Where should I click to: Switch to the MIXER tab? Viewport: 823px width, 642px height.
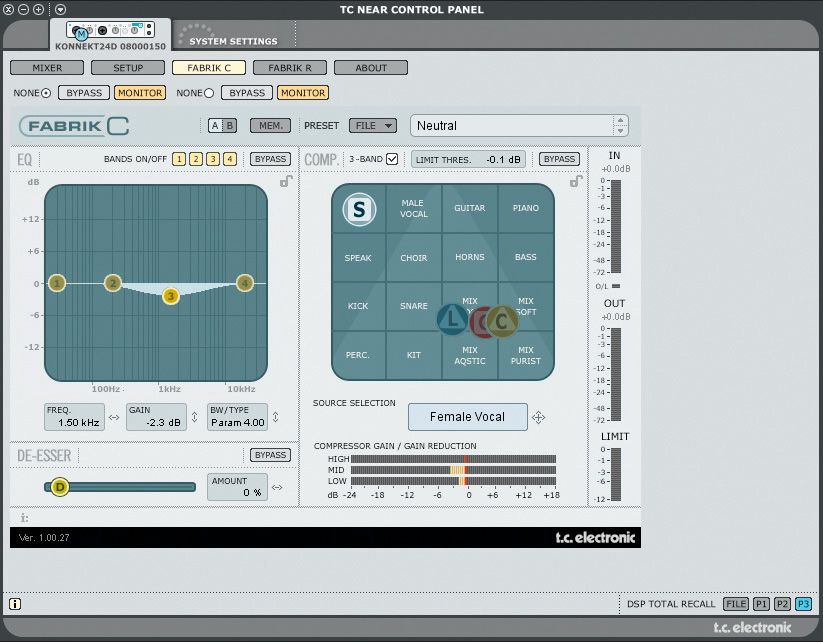tap(47, 68)
